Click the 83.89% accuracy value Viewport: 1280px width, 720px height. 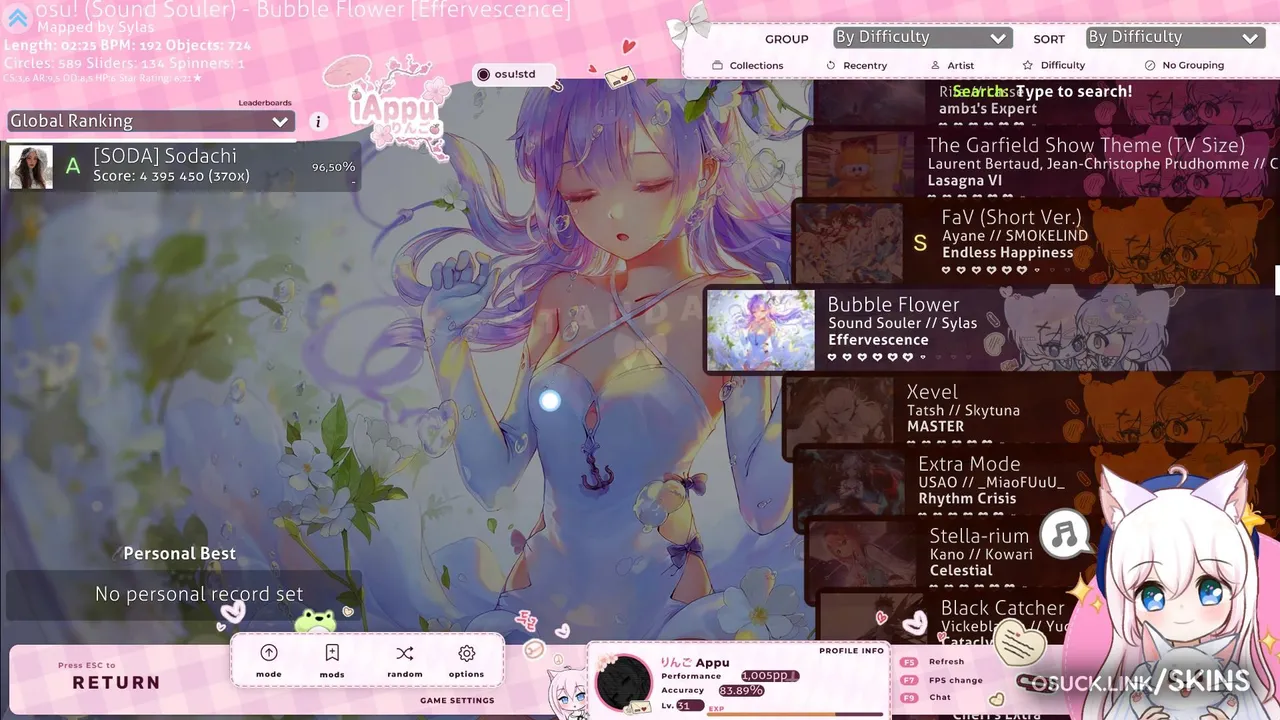[x=741, y=690]
